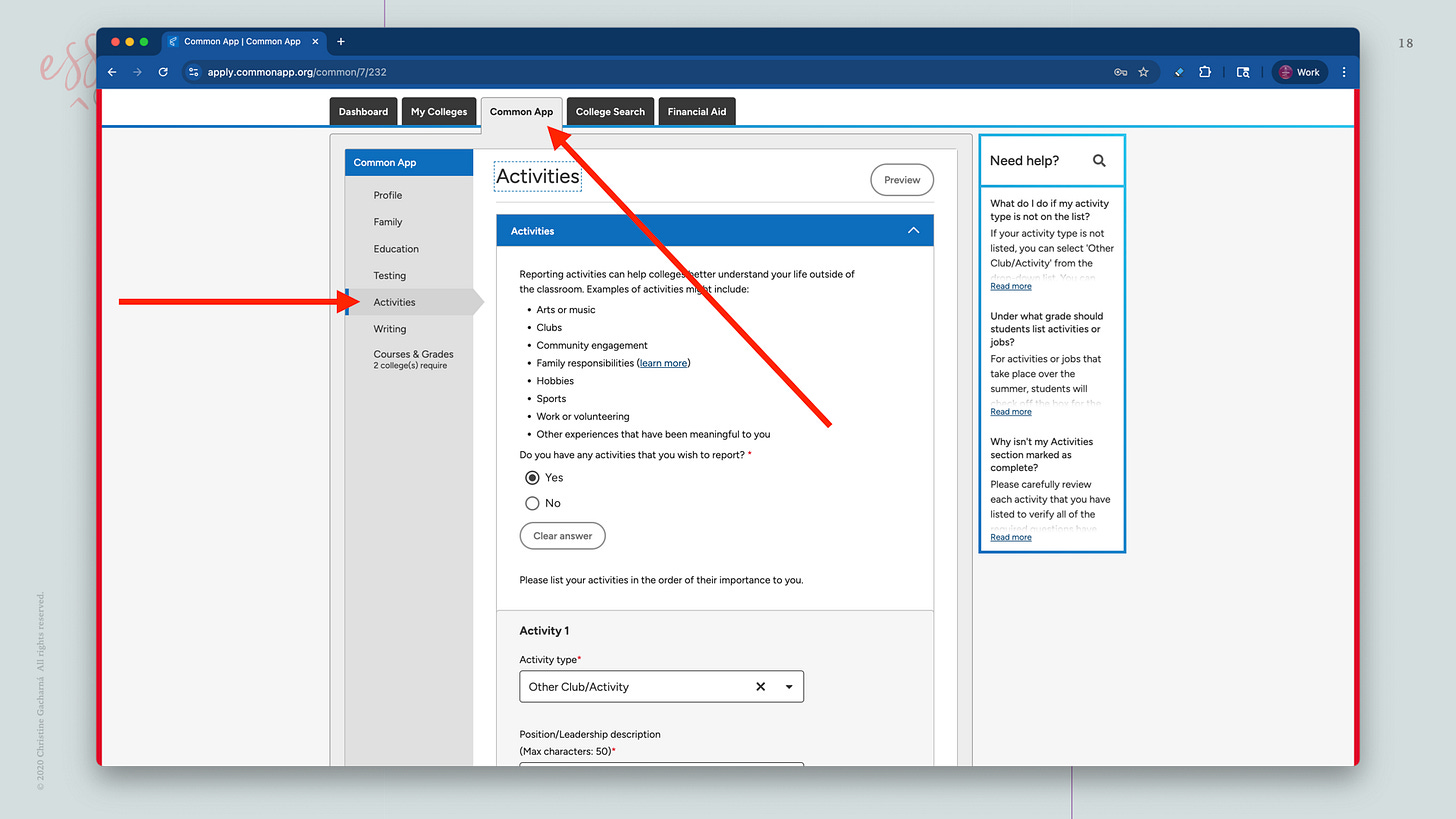Click Read more under grade listing question
This screenshot has height=819, width=1456.
[x=1011, y=412]
